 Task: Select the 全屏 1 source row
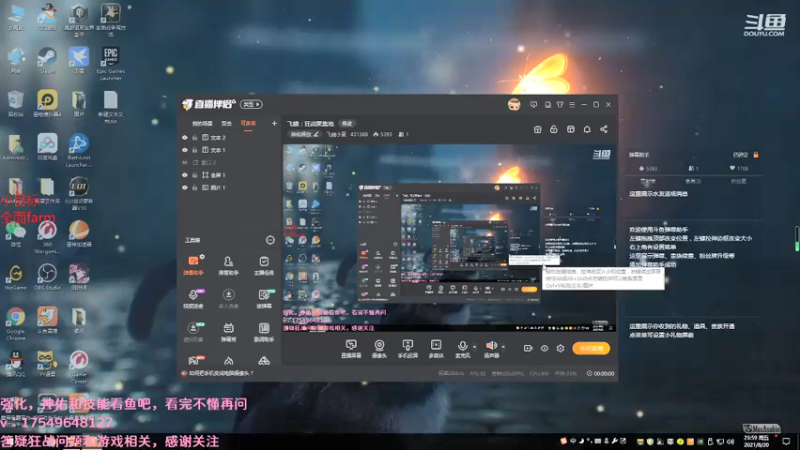click(x=229, y=175)
